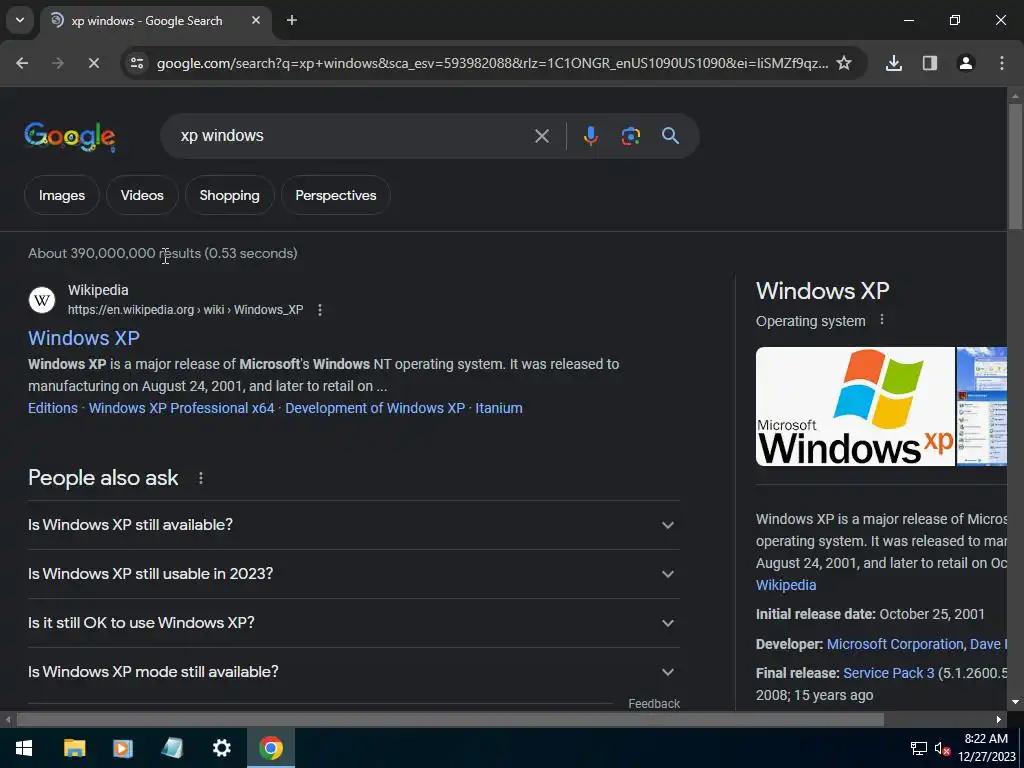Open Development of Windows XP link

pyautogui.click(x=375, y=408)
